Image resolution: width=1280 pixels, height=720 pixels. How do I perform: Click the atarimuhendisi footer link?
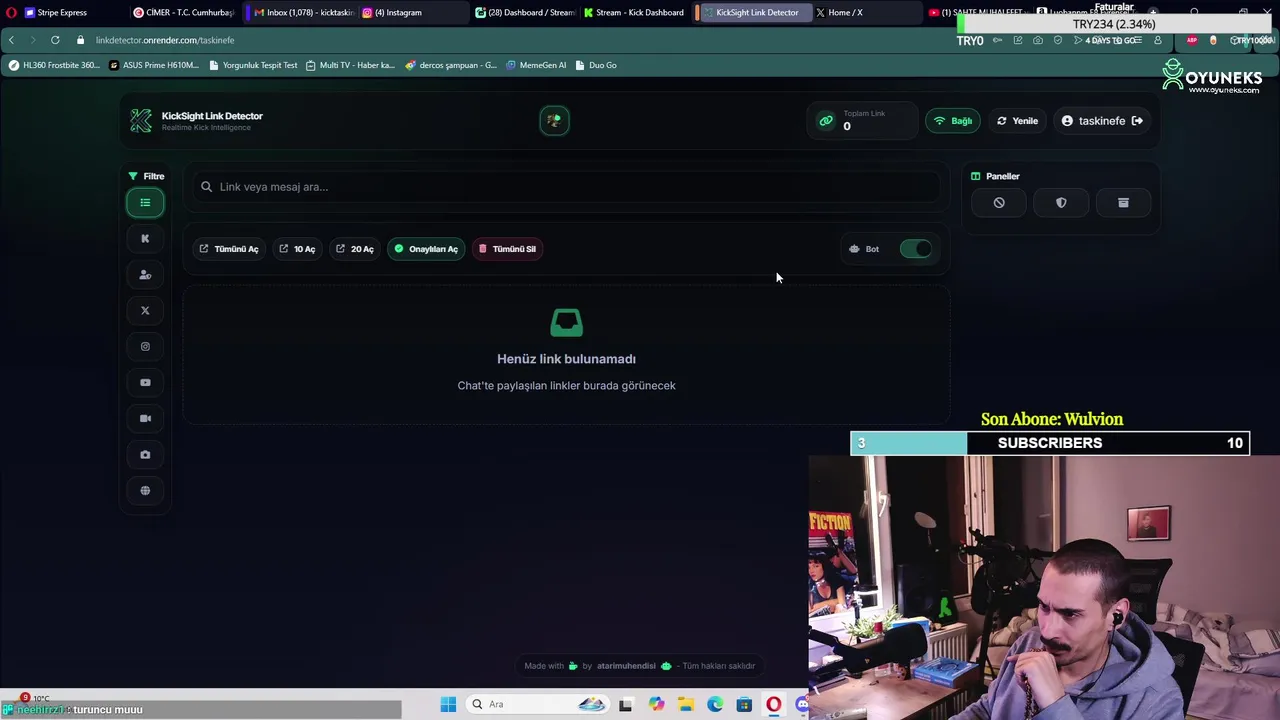[626, 666]
